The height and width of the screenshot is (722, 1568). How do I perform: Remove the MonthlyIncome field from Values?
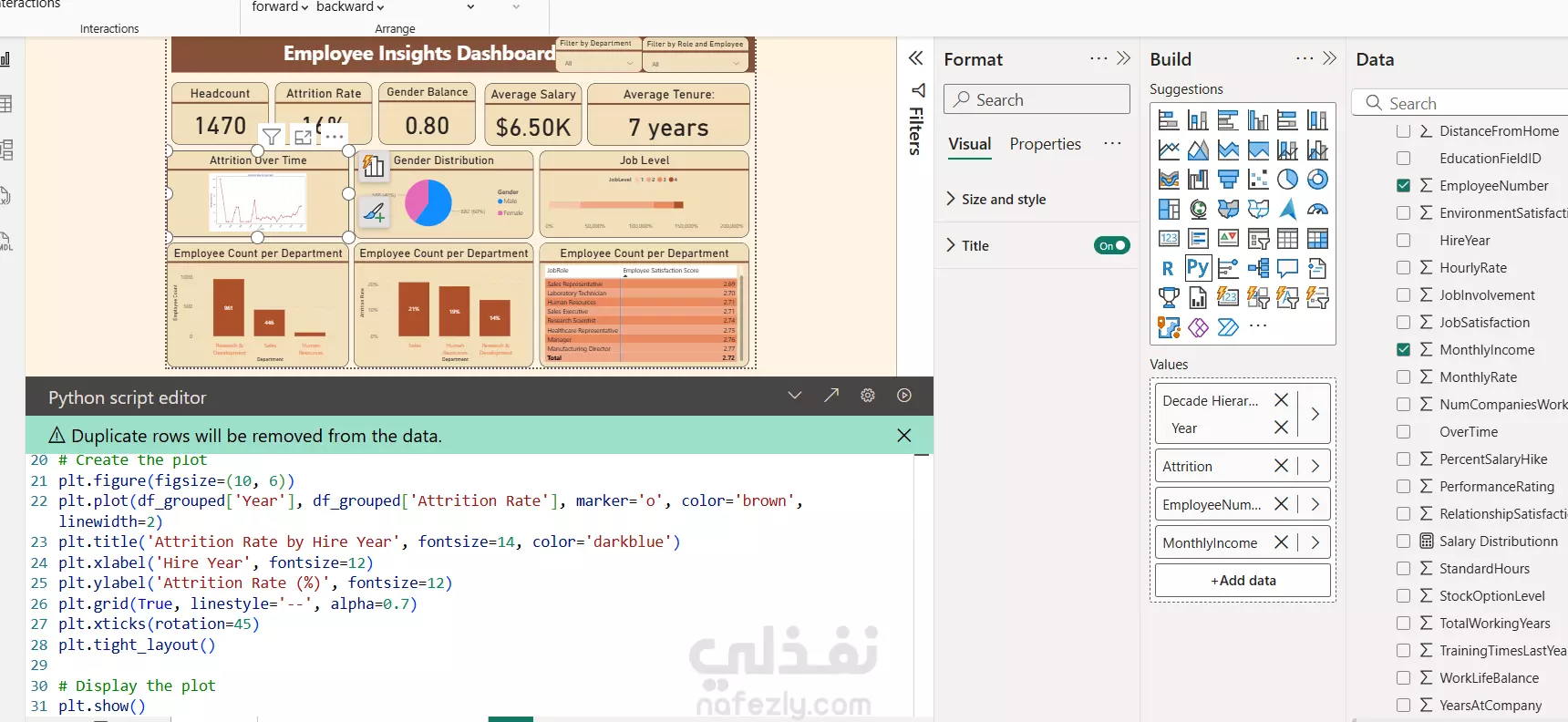tap(1281, 542)
